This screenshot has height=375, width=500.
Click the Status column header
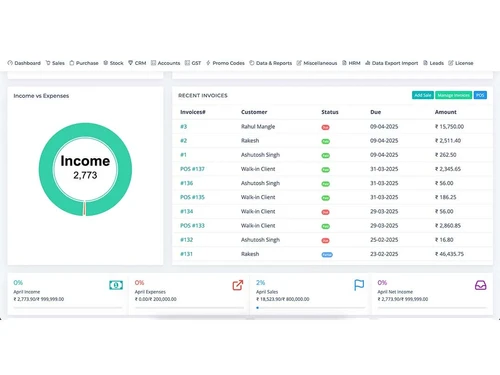(330, 112)
